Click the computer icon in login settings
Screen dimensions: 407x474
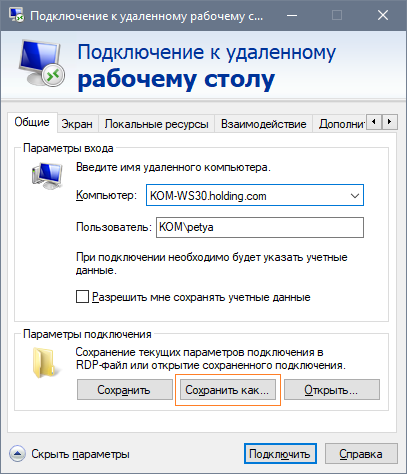[x=47, y=176]
